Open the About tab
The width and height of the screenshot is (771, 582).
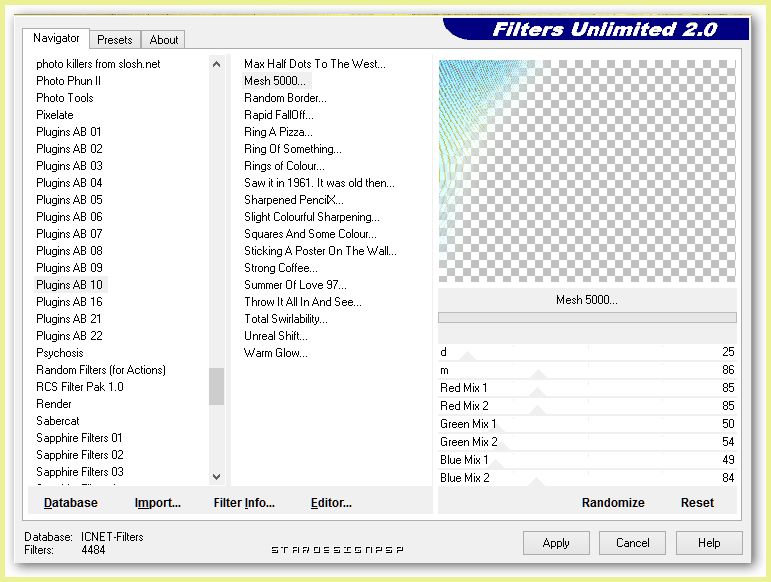point(163,40)
